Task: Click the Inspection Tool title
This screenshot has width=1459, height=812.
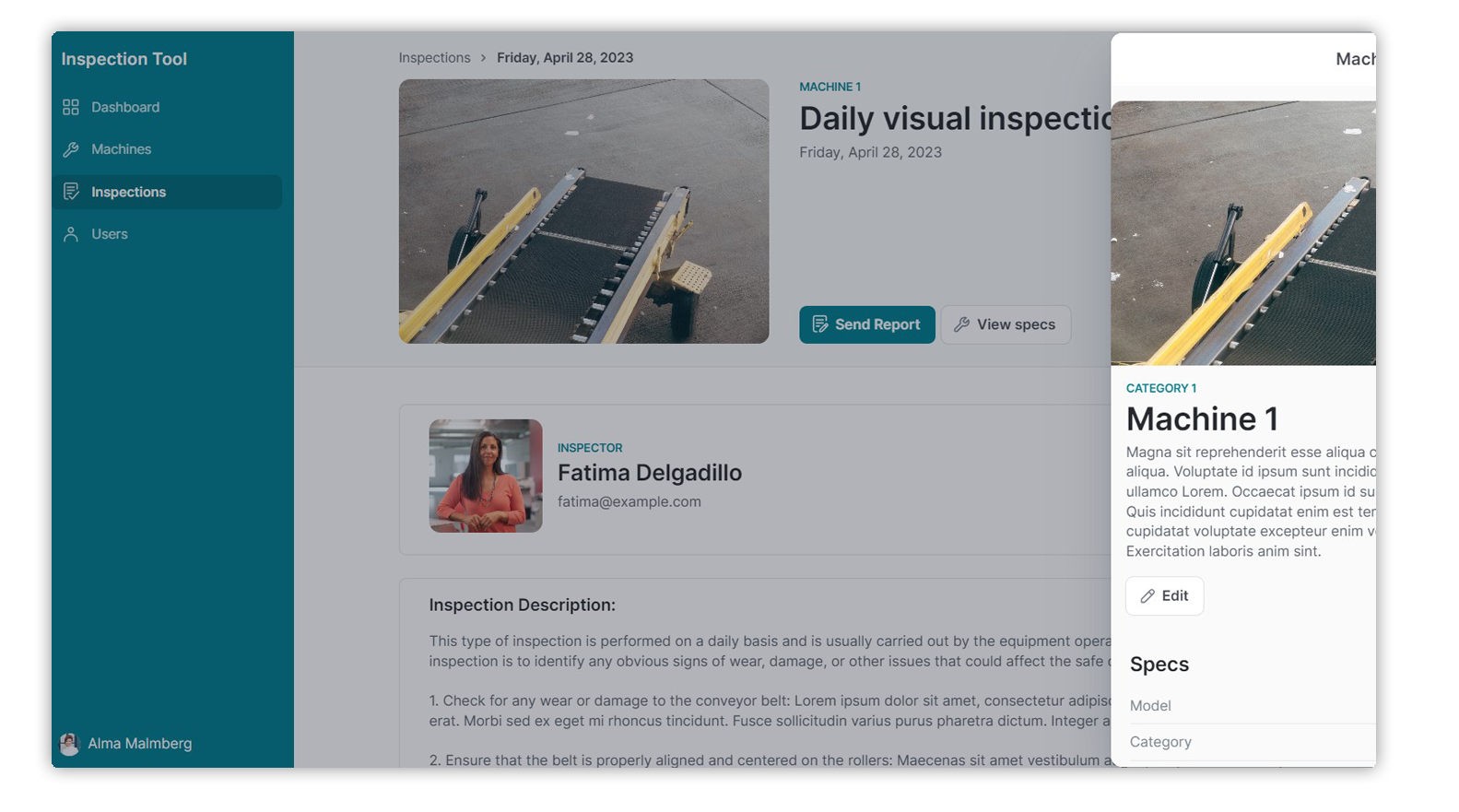Action: pyautogui.click(x=124, y=59)
